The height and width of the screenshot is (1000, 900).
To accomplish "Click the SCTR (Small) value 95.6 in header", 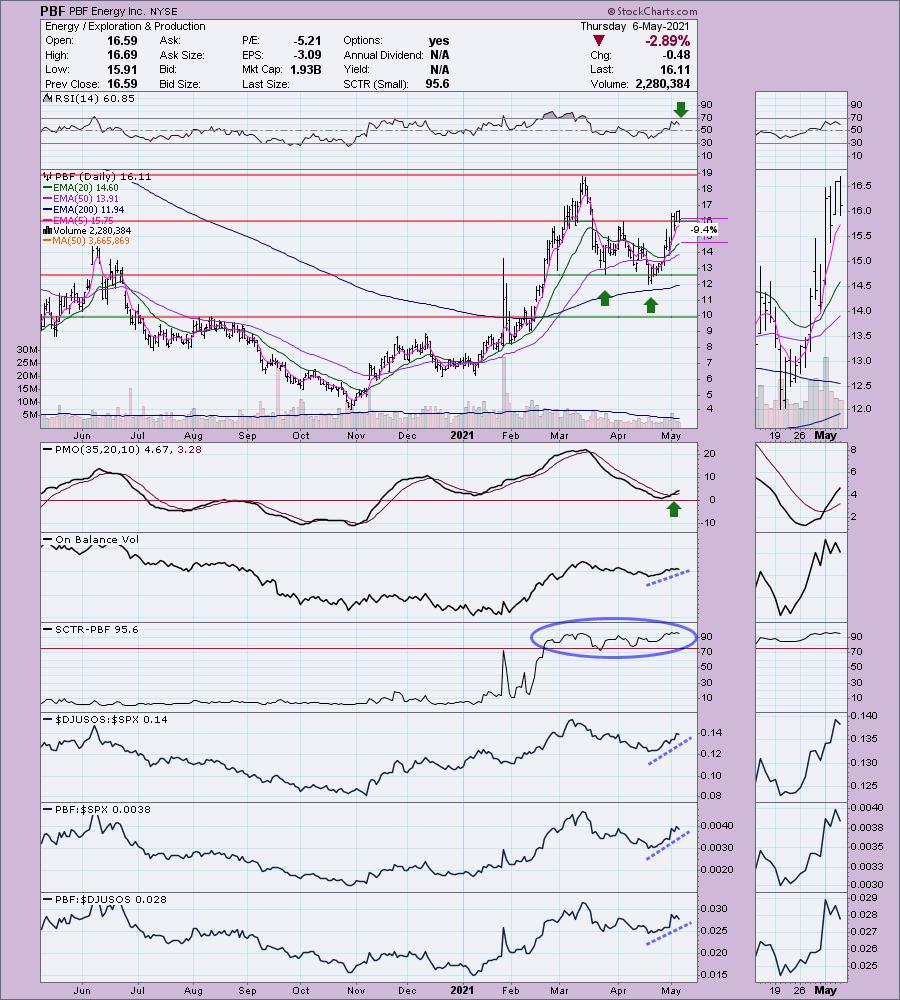I will [x=437, y=84].
